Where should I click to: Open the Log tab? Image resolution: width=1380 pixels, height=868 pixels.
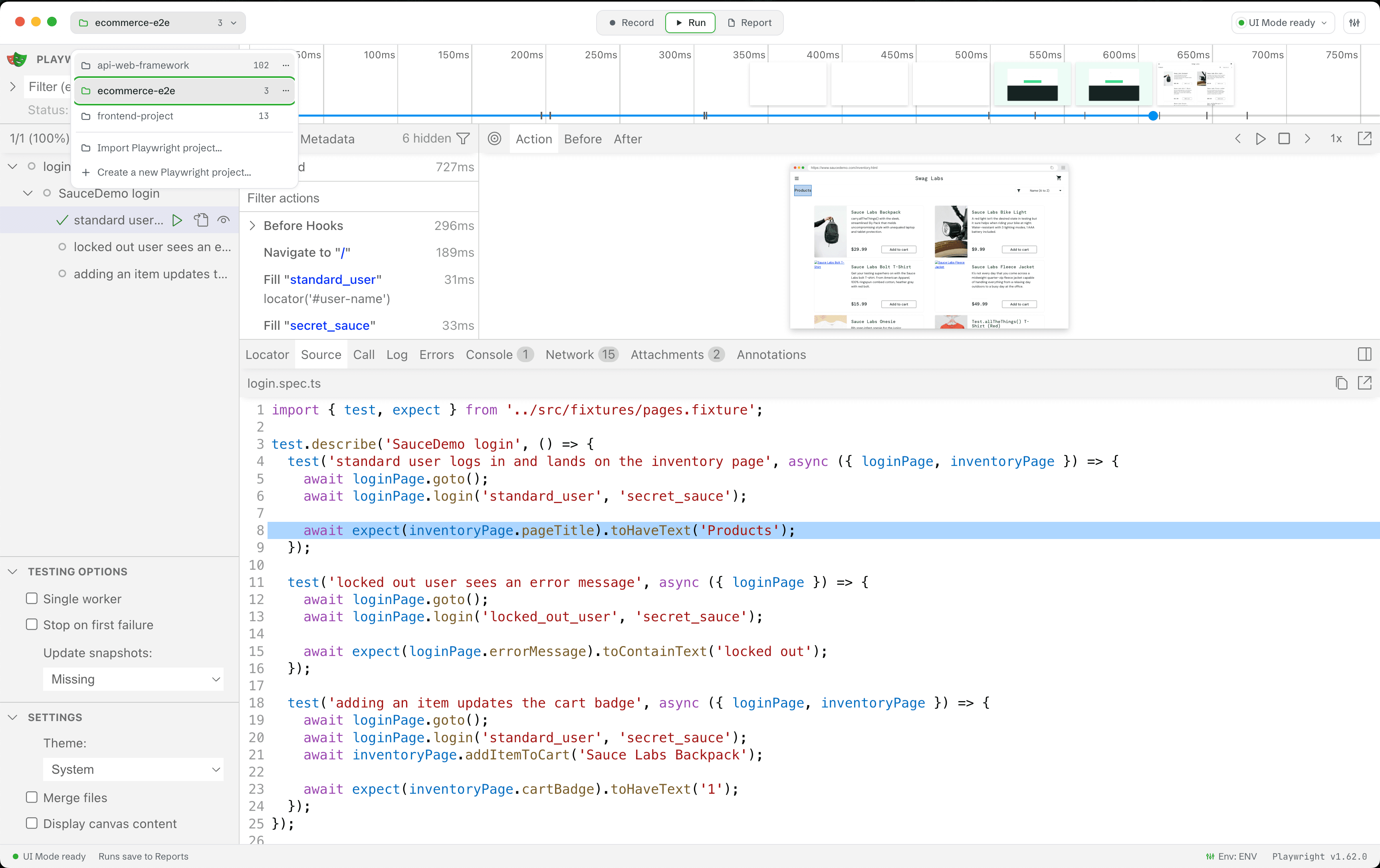397,355
